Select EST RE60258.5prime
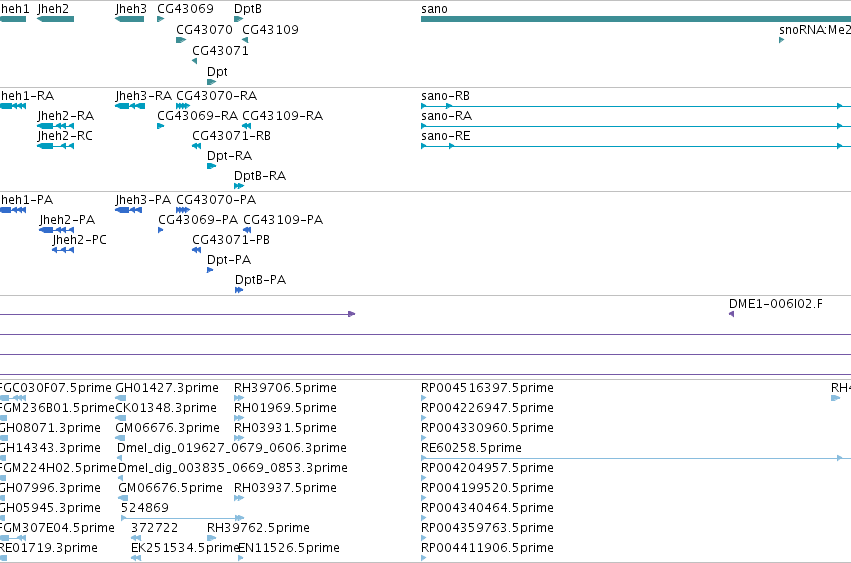 471,448
